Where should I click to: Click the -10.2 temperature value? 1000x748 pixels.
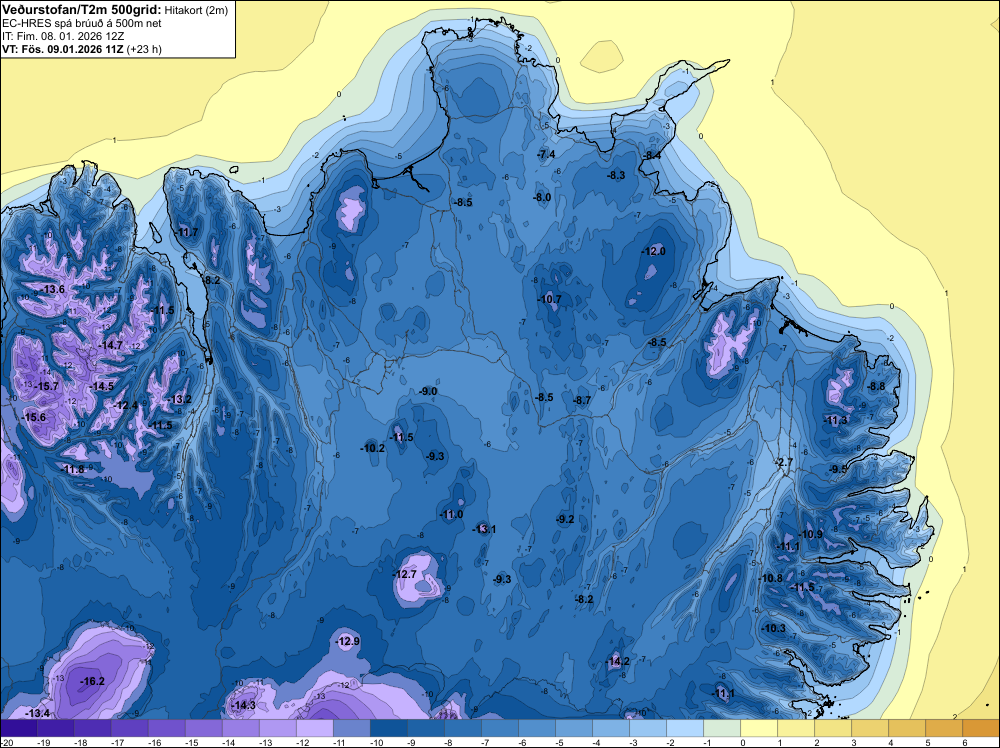(x=372, y=448)
